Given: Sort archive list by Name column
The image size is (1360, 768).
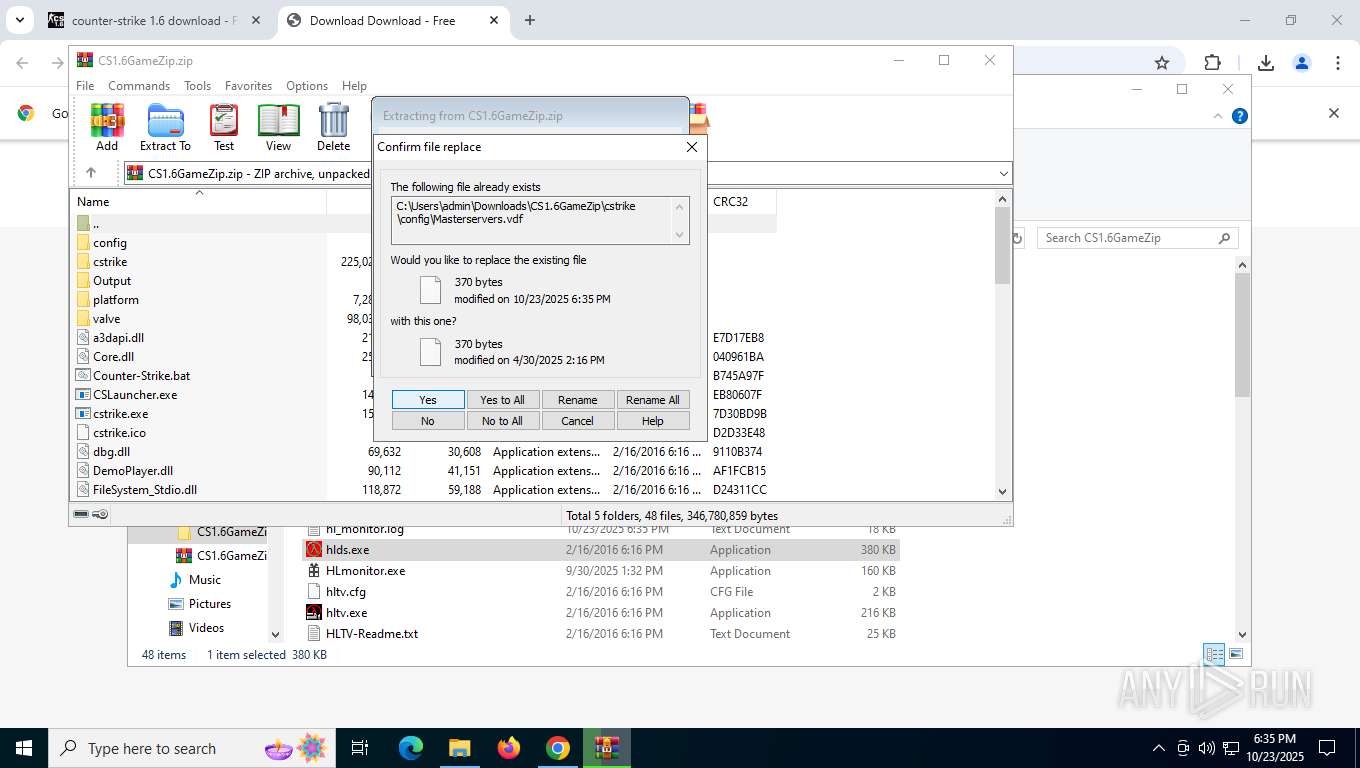Looking at the screenshot, I should tap(200, 202).
